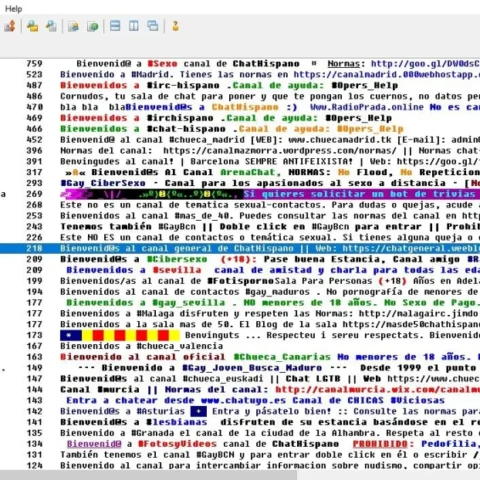Select the row with 268 users
This screenshot has height=480, width=480.
[x=240, y=205]
